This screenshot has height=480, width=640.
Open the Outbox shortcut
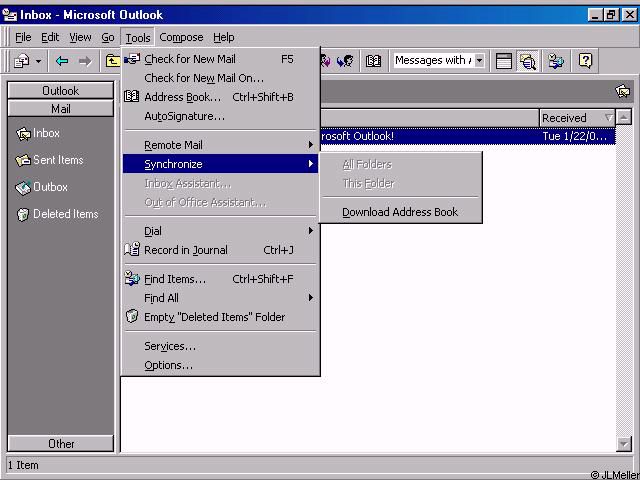pyautogui.click(x=41, y=187)
